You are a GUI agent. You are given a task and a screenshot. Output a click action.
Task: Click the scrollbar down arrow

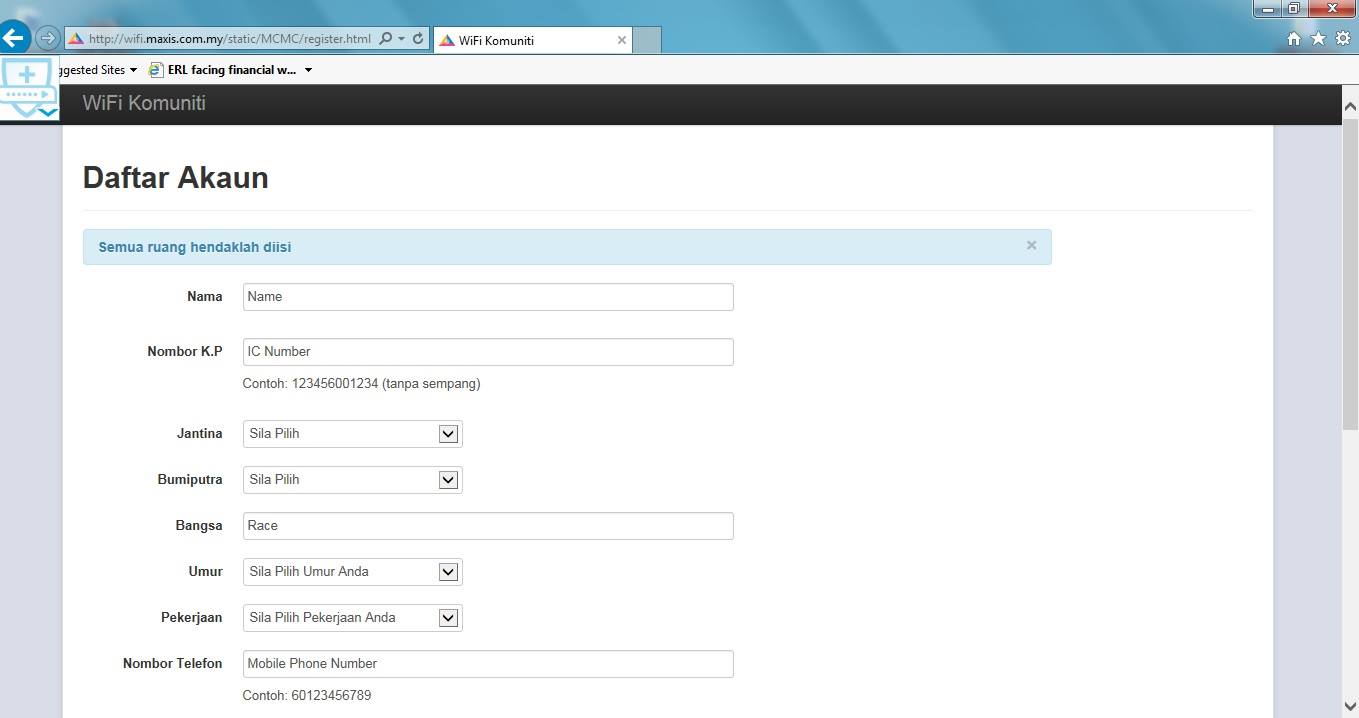click(1350, 707)
